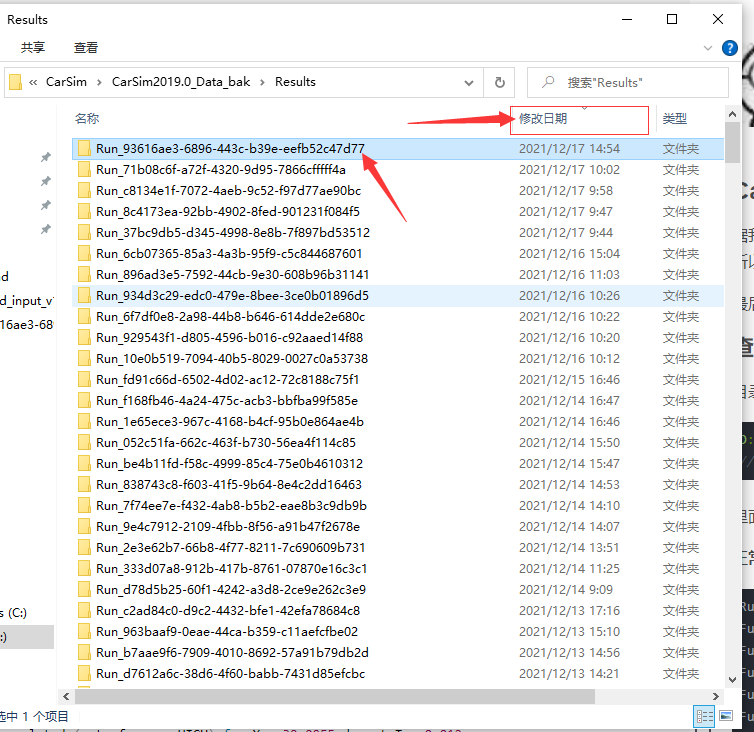Select folder Run_10e0b519-7094-40b5-8029-0027c0a53738

(x=398, y=359)
